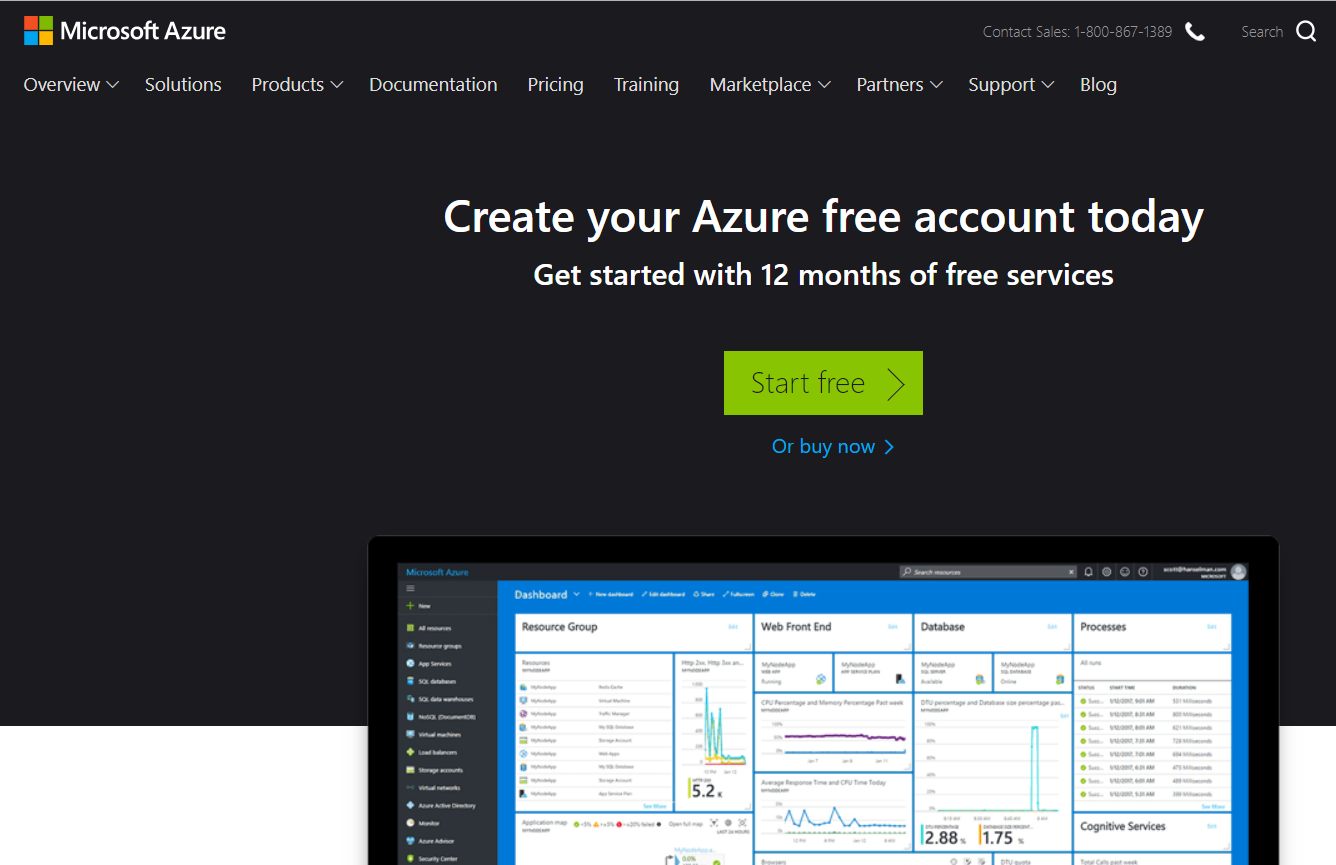Click the Or buy now link
This screenshot has height=865, width=1336.
(833, 447)
